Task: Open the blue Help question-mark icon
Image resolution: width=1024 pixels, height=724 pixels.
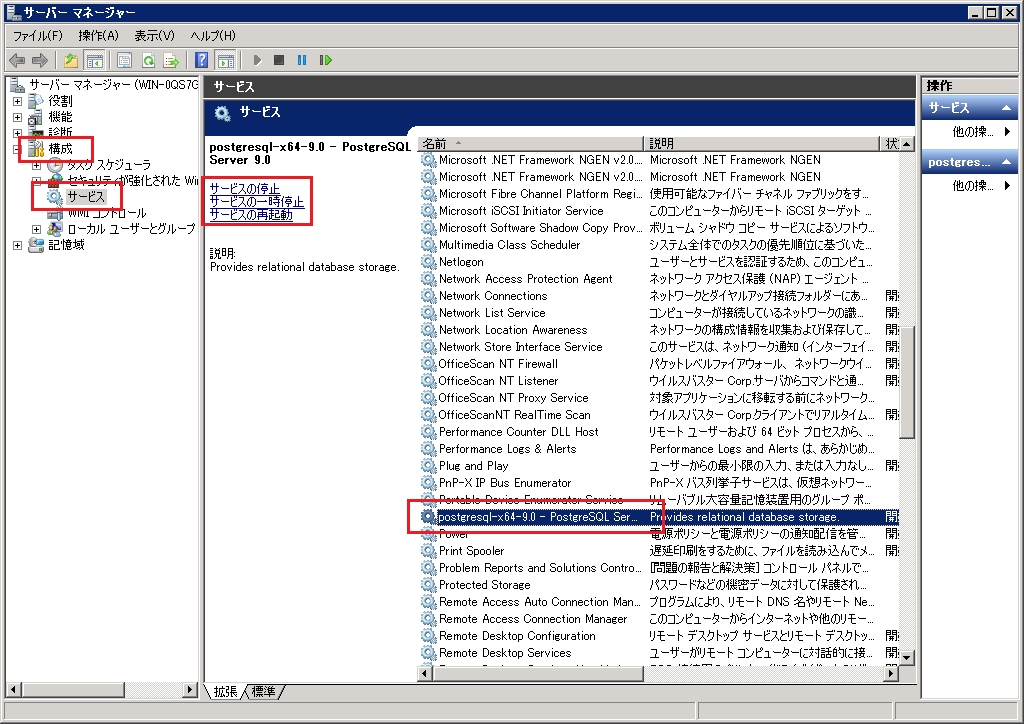Action: (x=202, y=60)
